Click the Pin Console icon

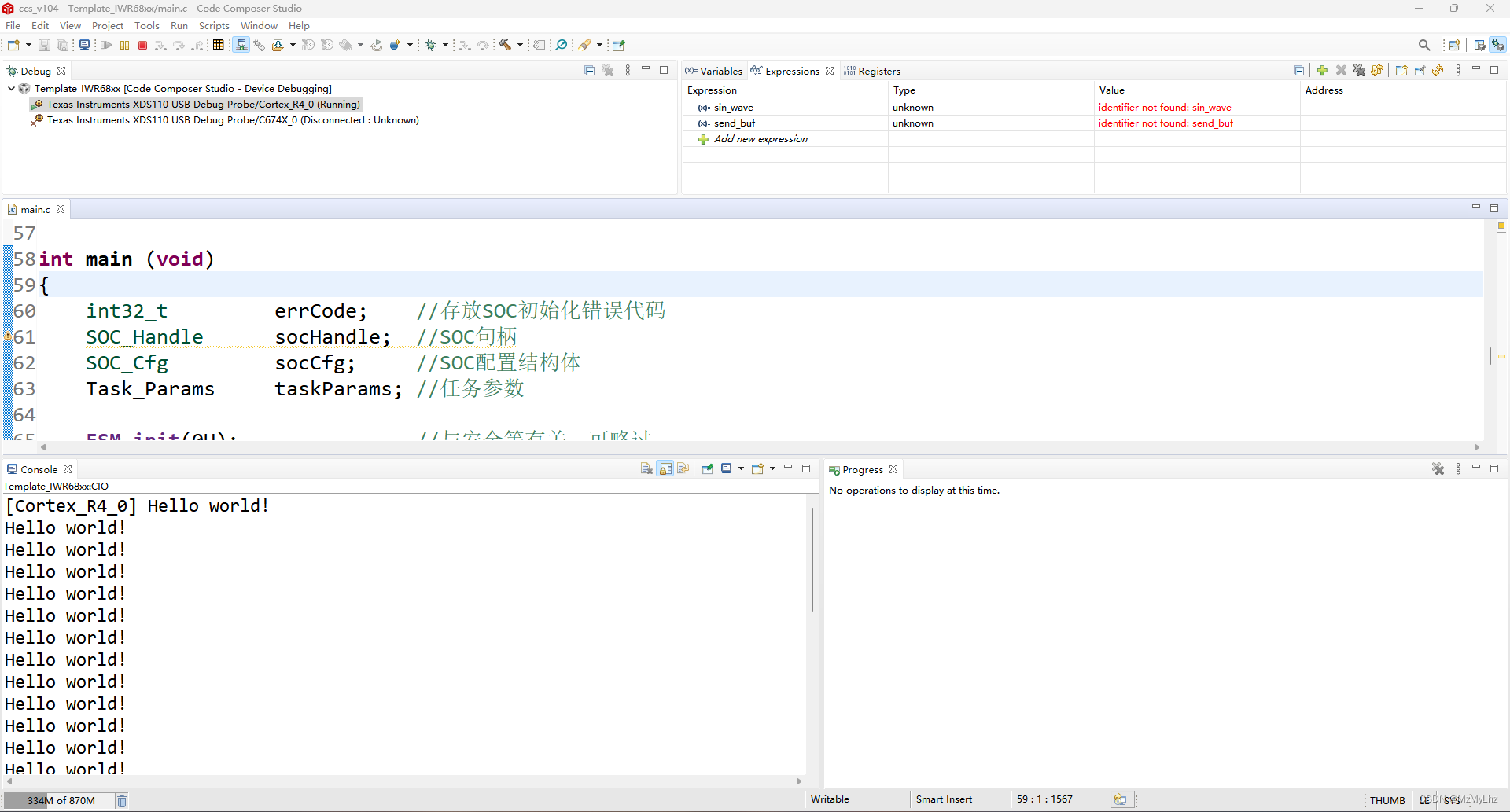click(707, 469)
